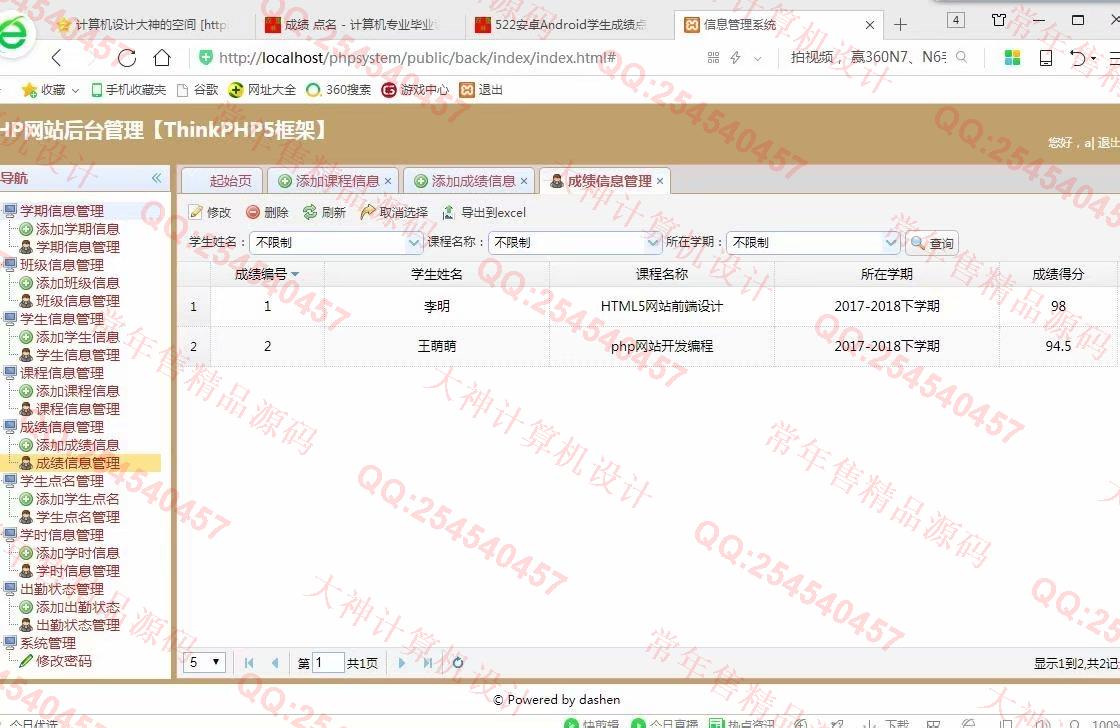Collapse the 导航 navigation panel
This screenshot has width=1120, height=728.
pyautogui.click(x=156, y=178)
